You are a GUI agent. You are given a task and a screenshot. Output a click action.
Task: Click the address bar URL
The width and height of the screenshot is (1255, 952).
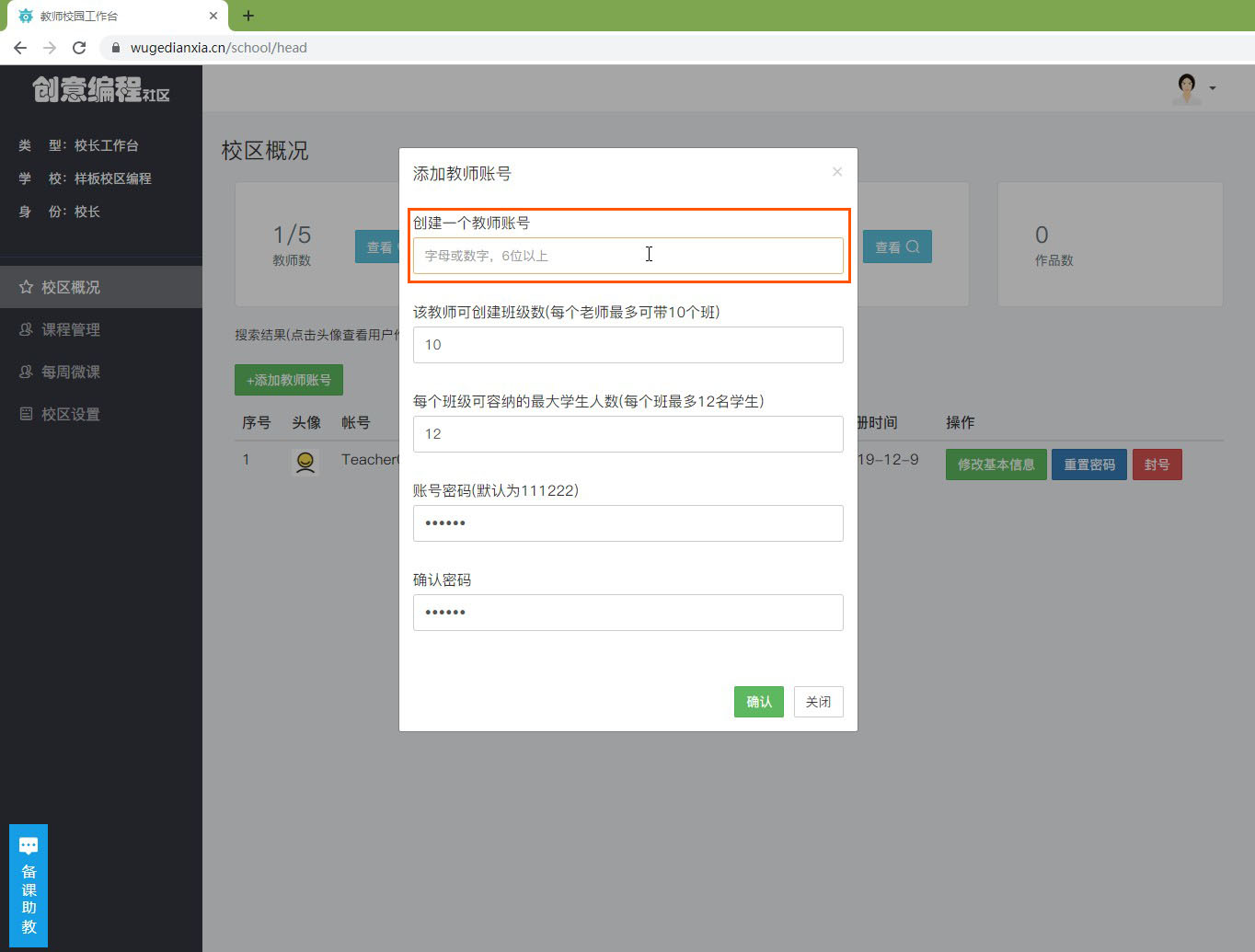(x=219, y=48)
